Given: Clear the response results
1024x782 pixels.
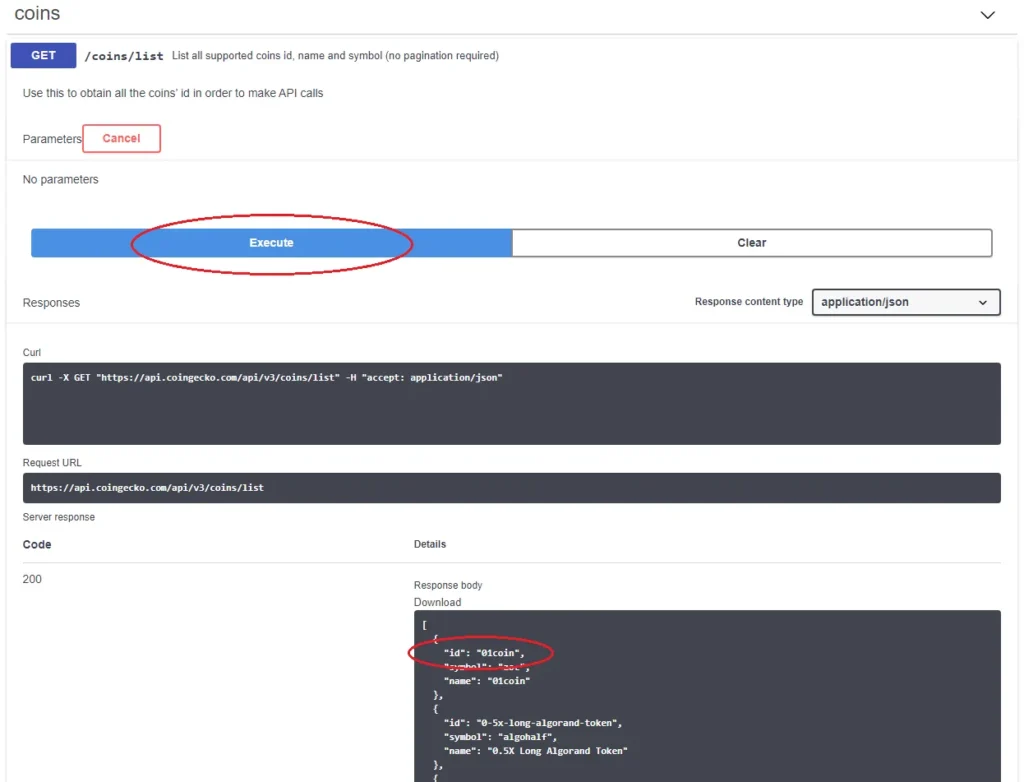Looking at the screenshot, I should [x=752, y=243].
